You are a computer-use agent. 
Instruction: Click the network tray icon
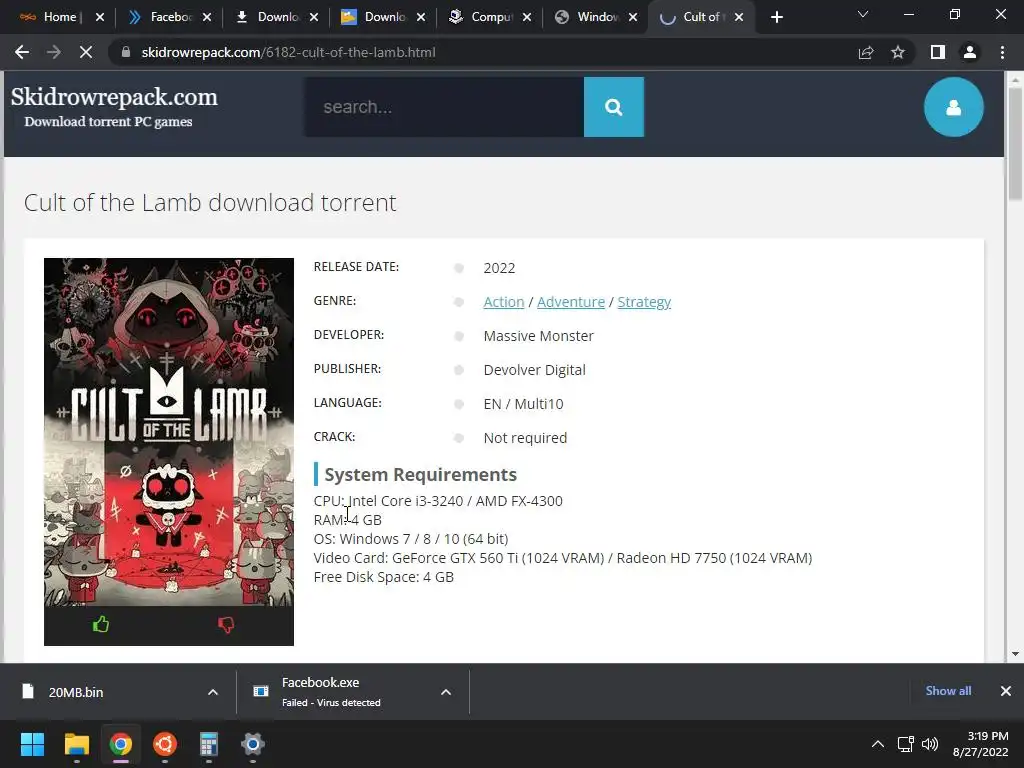(x=905, y=744)
